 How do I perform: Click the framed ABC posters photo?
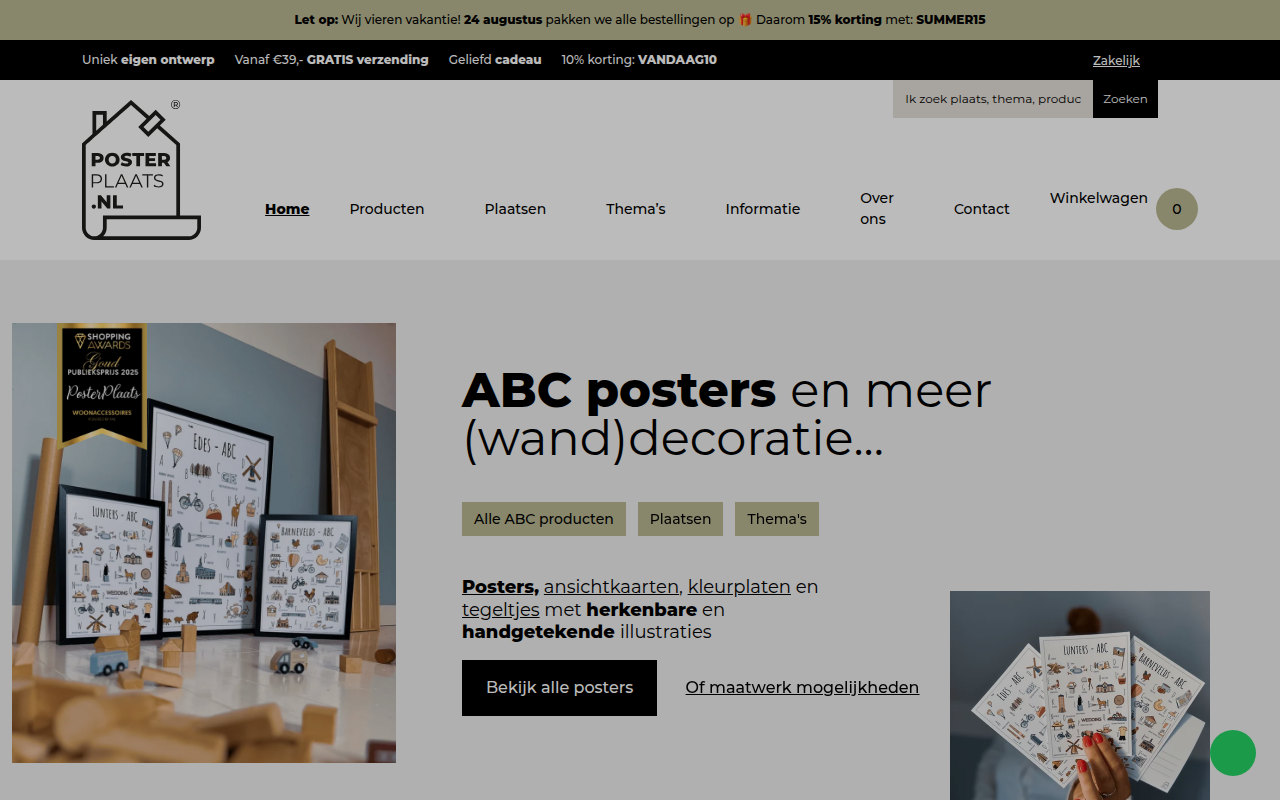(x=204, y=543)
